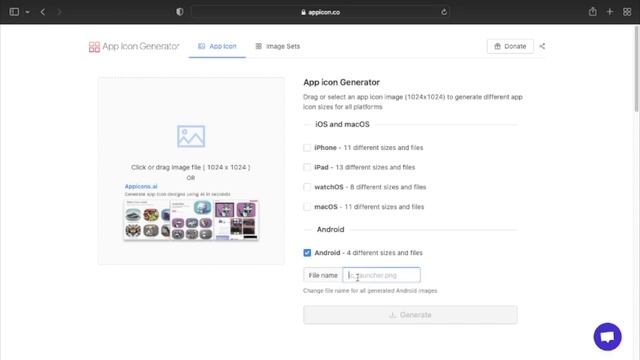Go forward to the next page
Screen dimensions: 640x360
59,12
